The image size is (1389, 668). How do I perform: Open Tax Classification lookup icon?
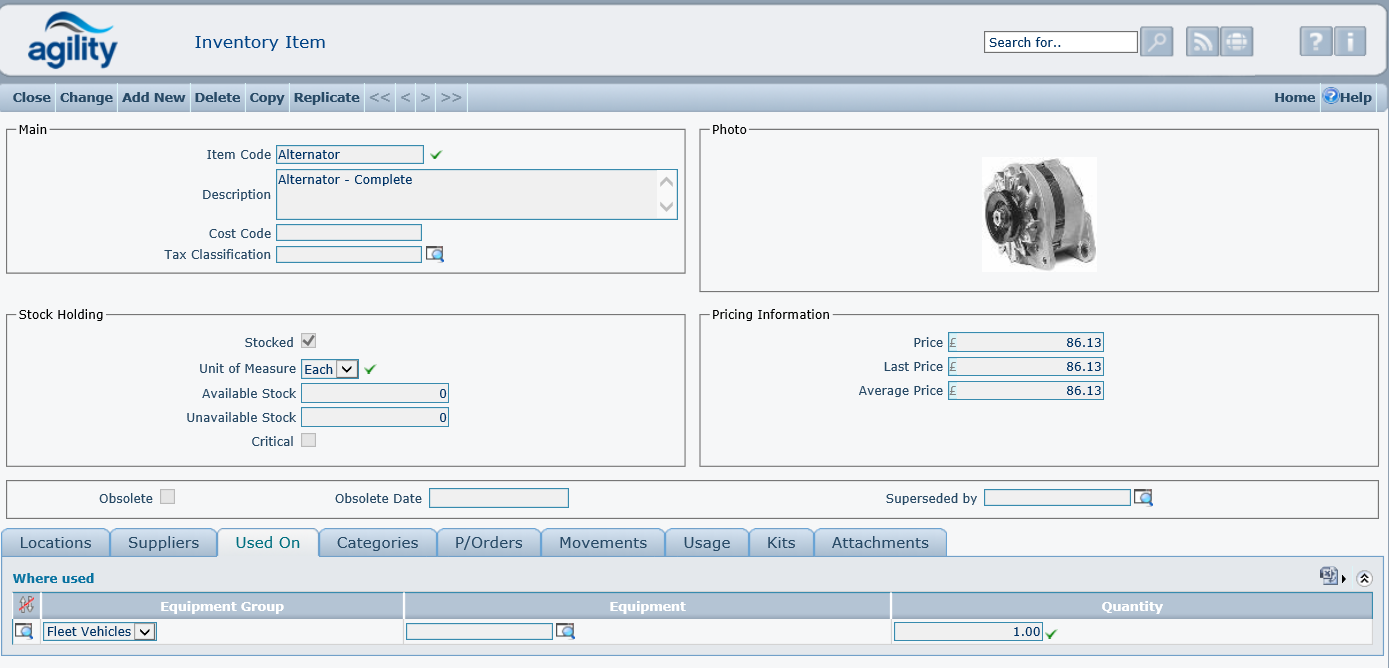(435, 255)
